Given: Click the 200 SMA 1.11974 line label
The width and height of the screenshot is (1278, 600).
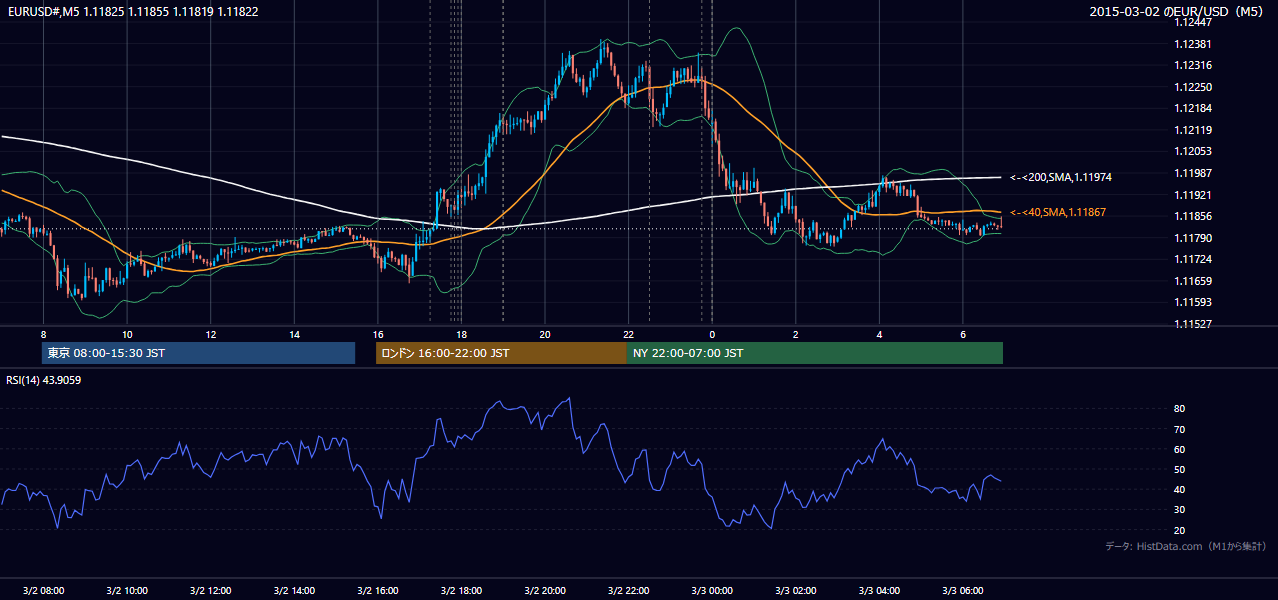Looking at the screenshot, I should [x=1061, y=177].
